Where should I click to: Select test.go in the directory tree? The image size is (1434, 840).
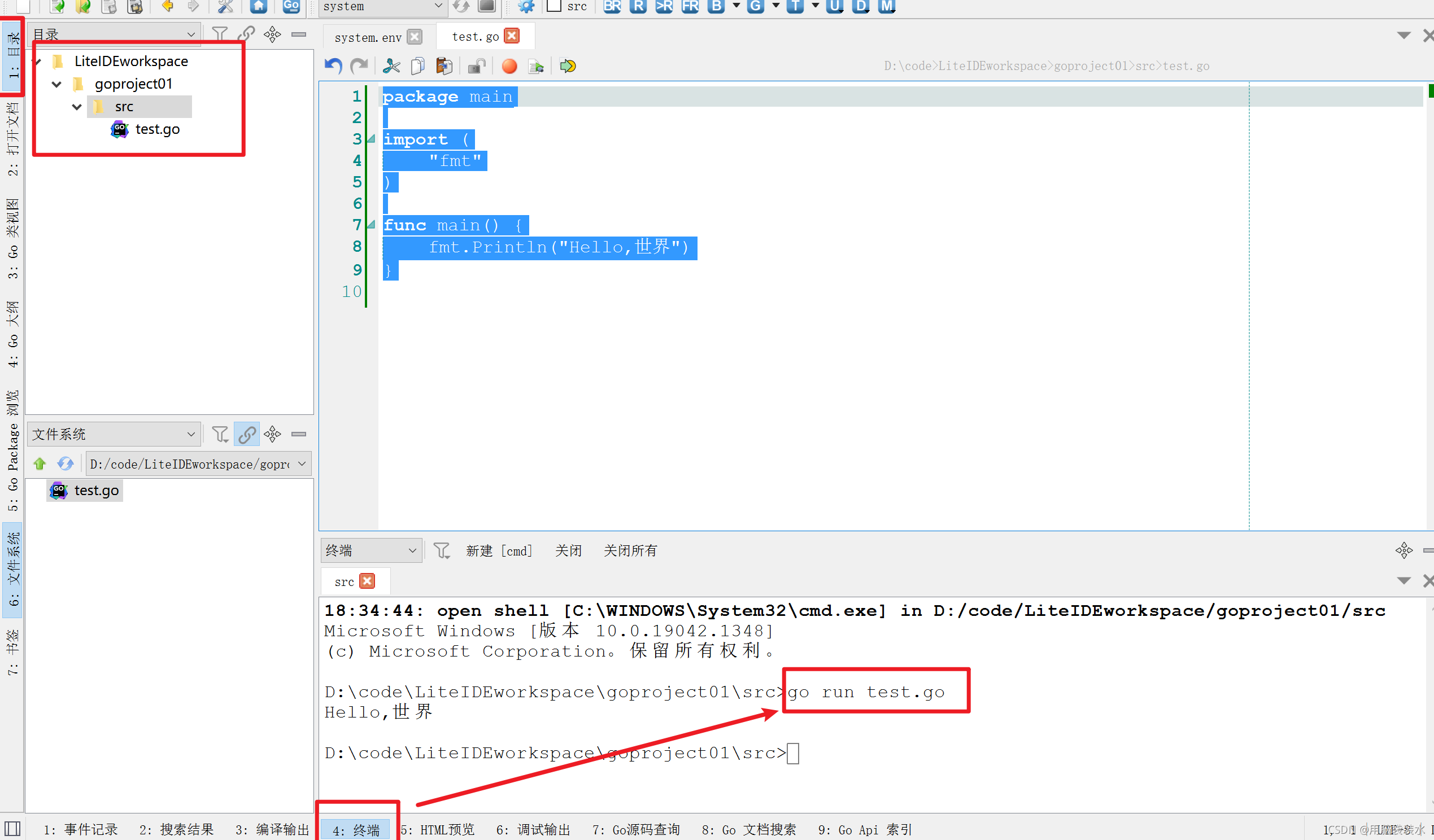coord(157,129)
